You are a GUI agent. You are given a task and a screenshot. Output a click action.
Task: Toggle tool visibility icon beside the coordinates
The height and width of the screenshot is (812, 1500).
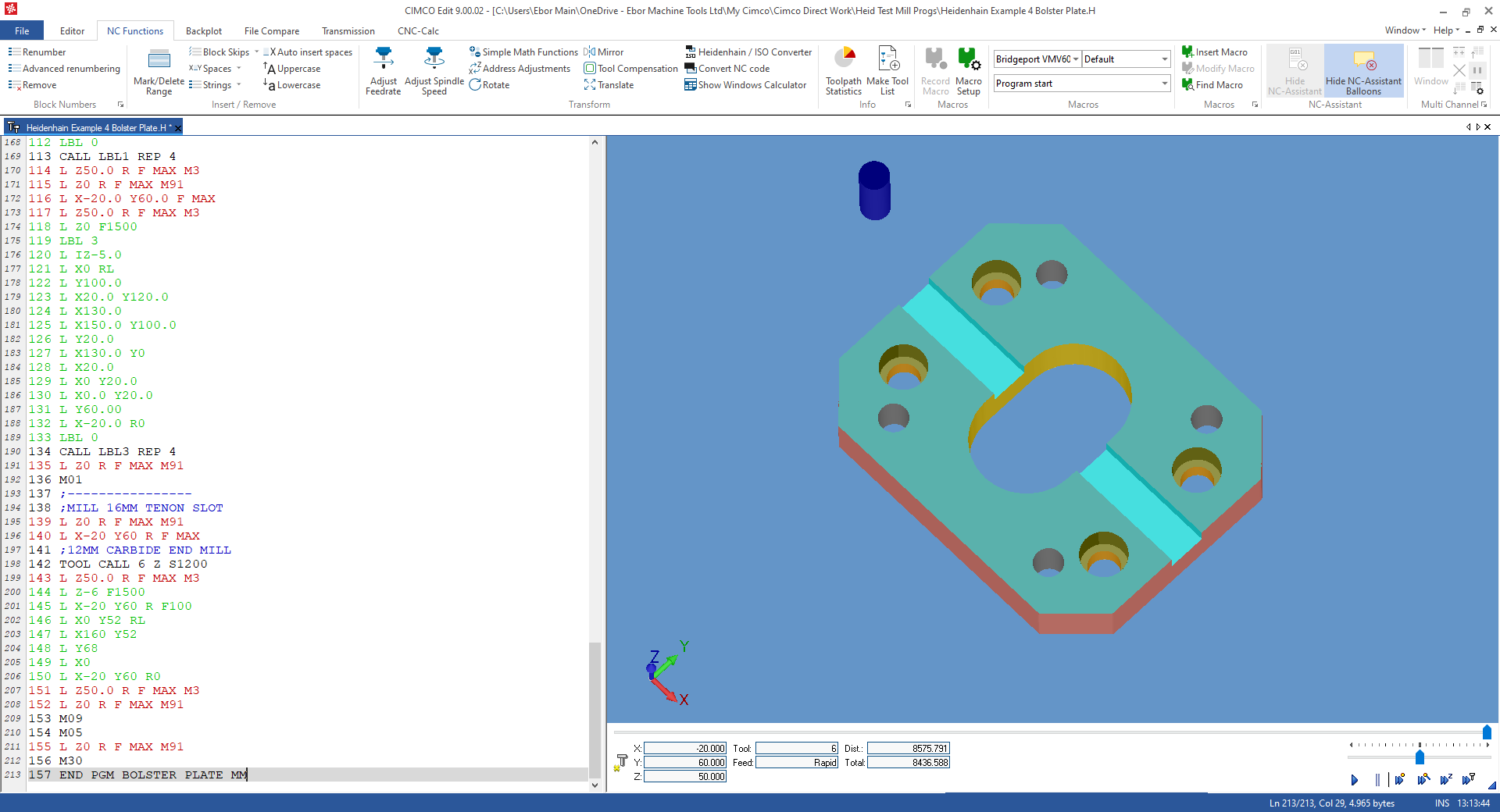pos(622,761)
